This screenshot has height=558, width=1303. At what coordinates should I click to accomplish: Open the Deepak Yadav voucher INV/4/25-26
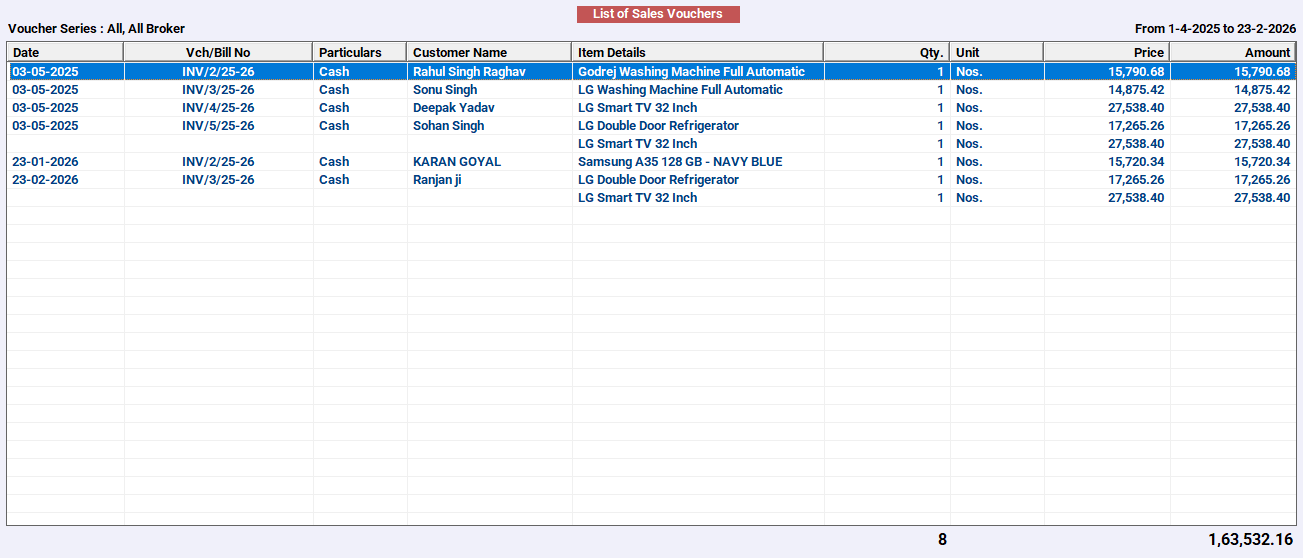[x=218, y=108]
